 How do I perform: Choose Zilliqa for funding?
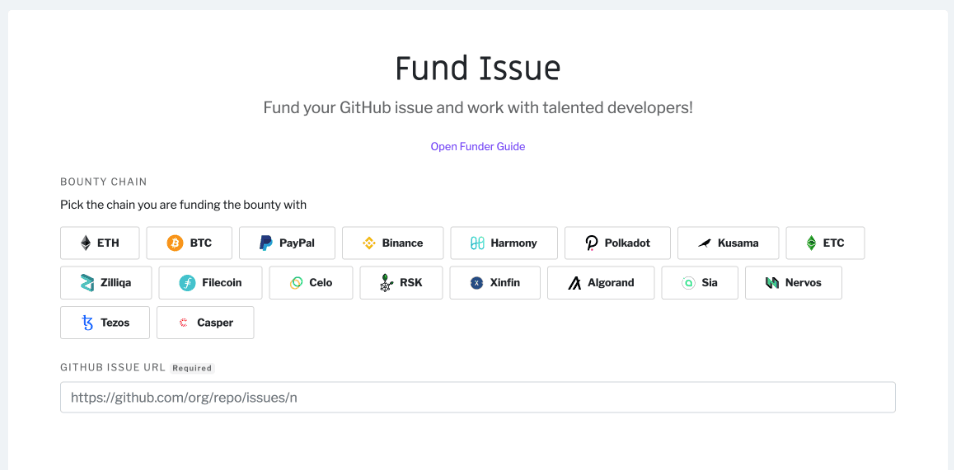pyautogui.click(x=106, y=282)
